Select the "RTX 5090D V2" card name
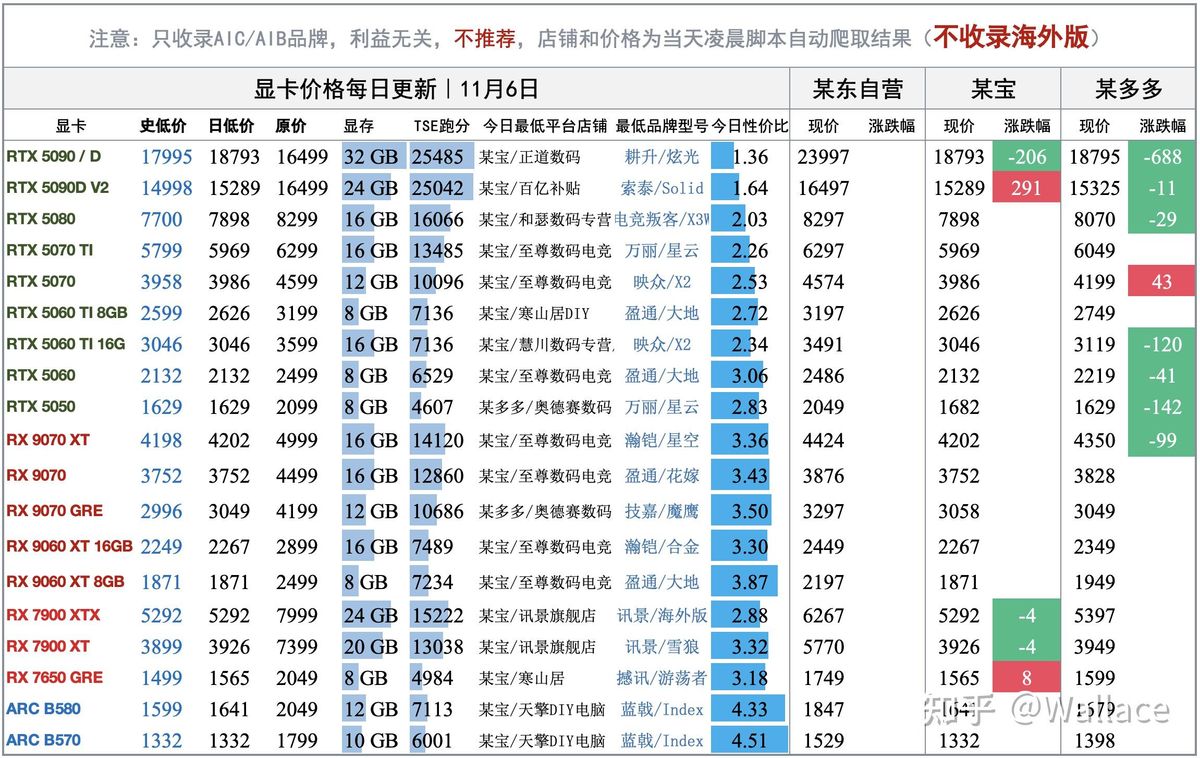Image resolution: width=1200 pixels, height=758 pixels. [x=57, y=187]
